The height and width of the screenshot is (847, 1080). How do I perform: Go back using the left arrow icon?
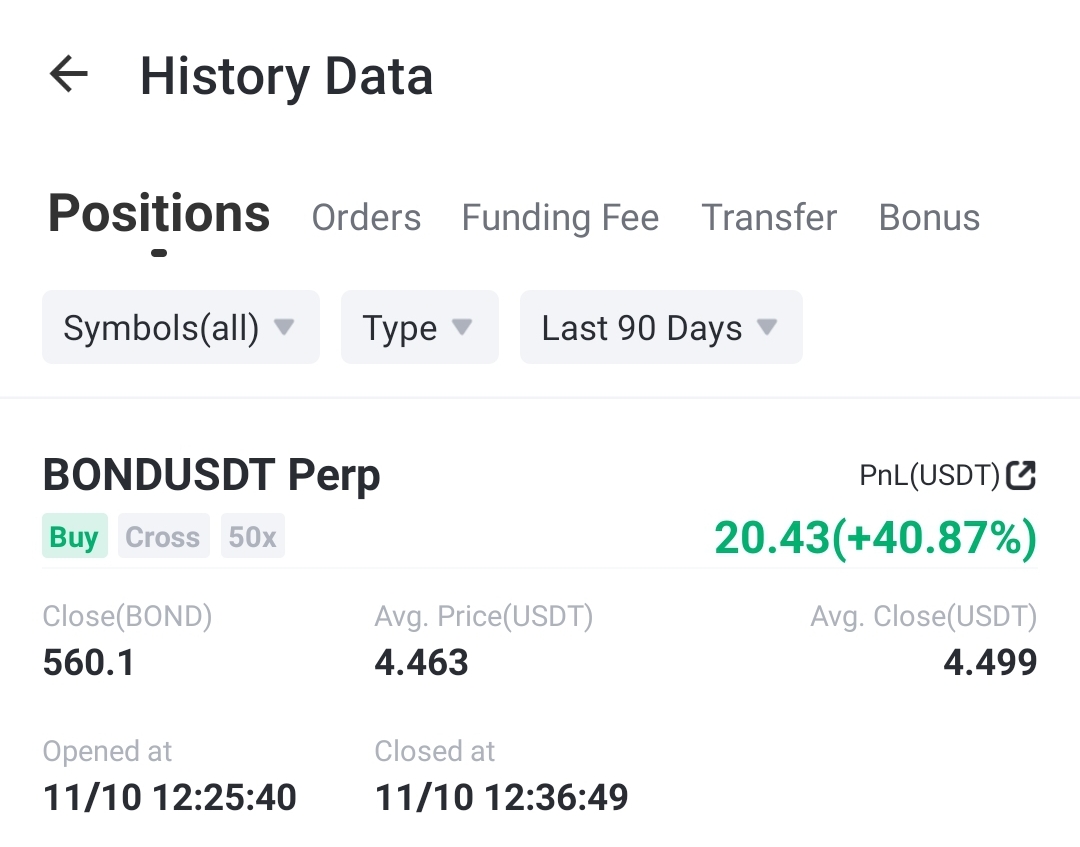(69, 74)
